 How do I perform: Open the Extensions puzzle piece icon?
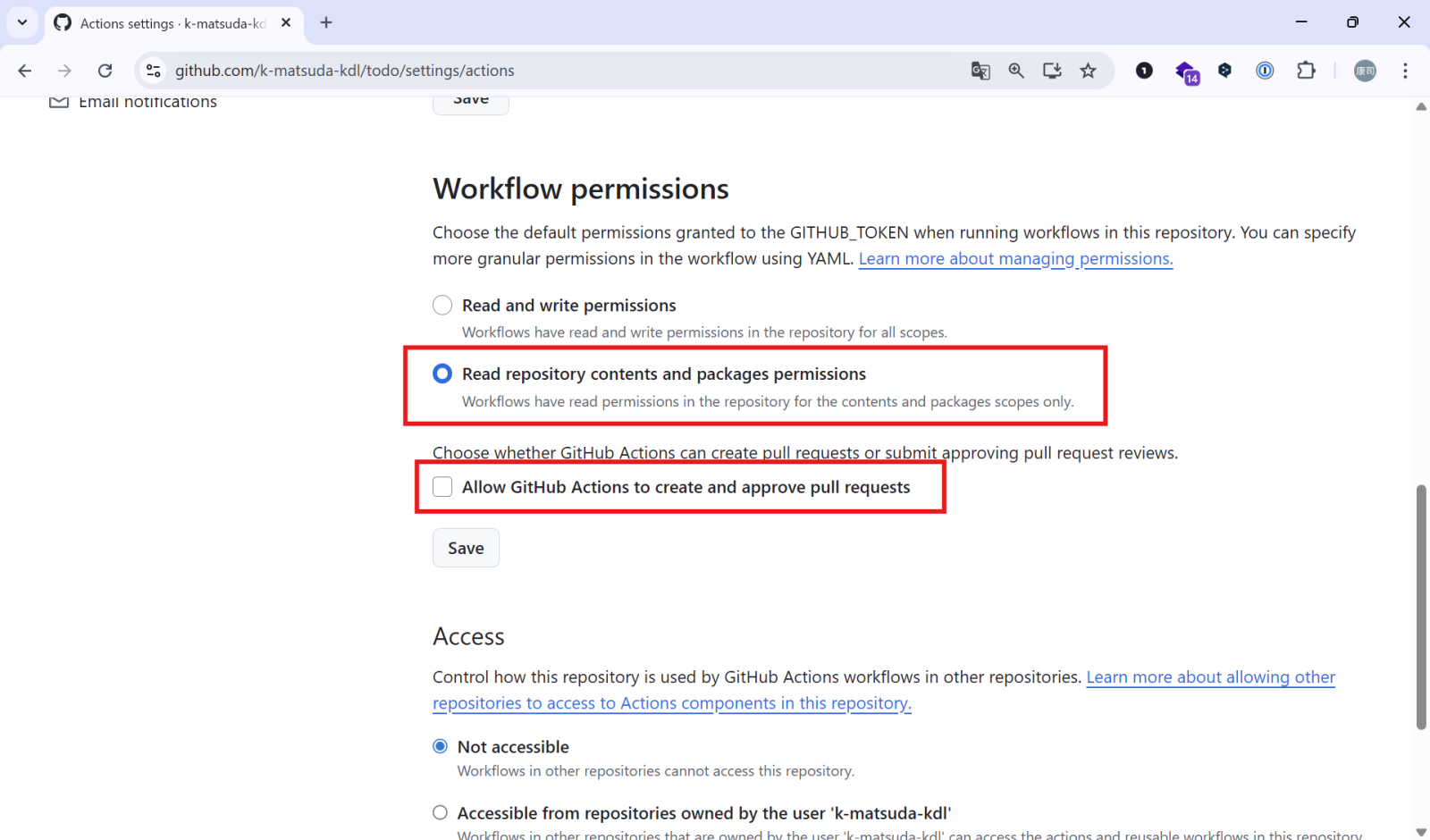(1306, 71)
